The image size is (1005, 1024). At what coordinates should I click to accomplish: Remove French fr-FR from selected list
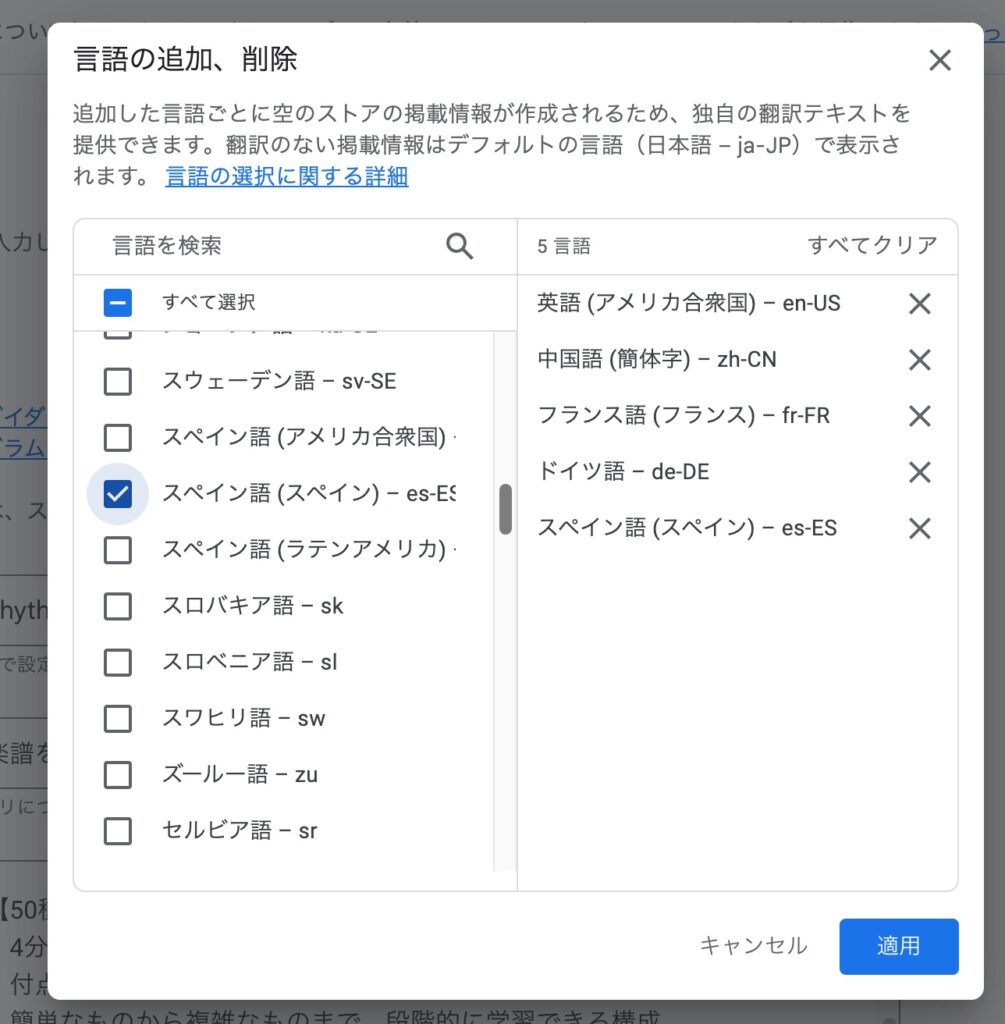[x=919, y=416]
